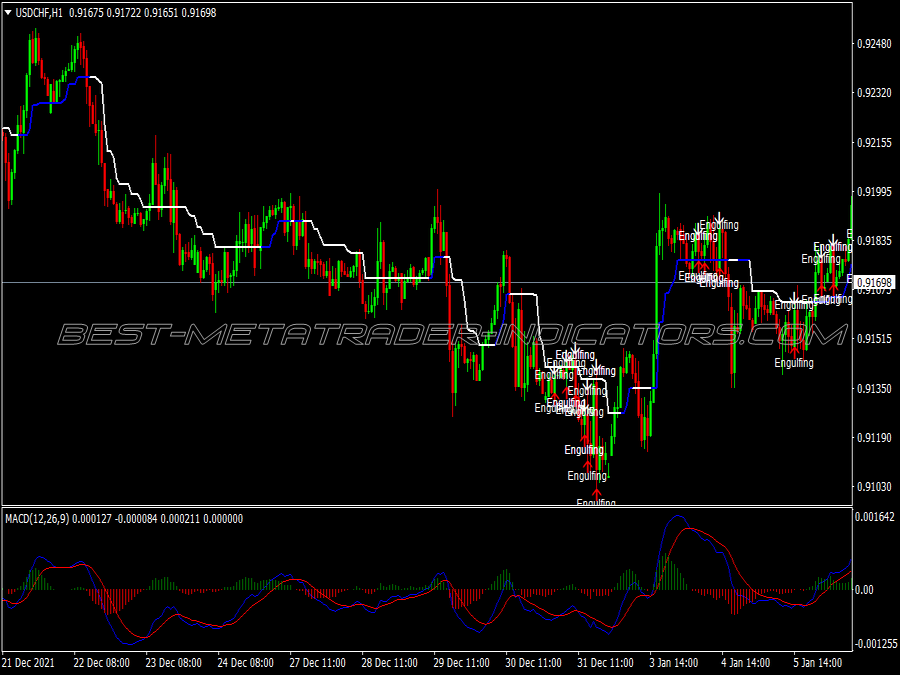
Task: Click the 27 Dec 11:00 time label
Action: (x=317, y=662)
